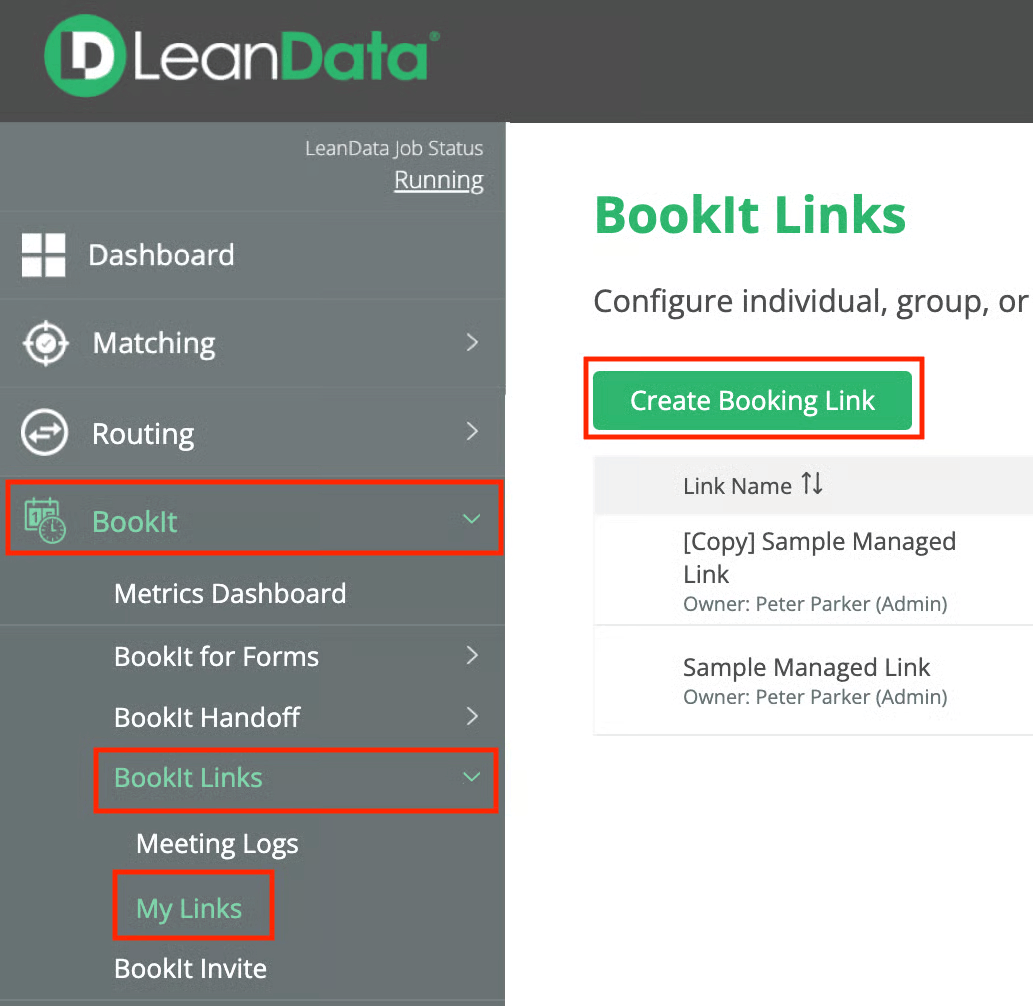The width and height of the screenshot is (1033, 1006).
Task: Open the Sample Managed Link row
Action: click(x=814, y=681)
